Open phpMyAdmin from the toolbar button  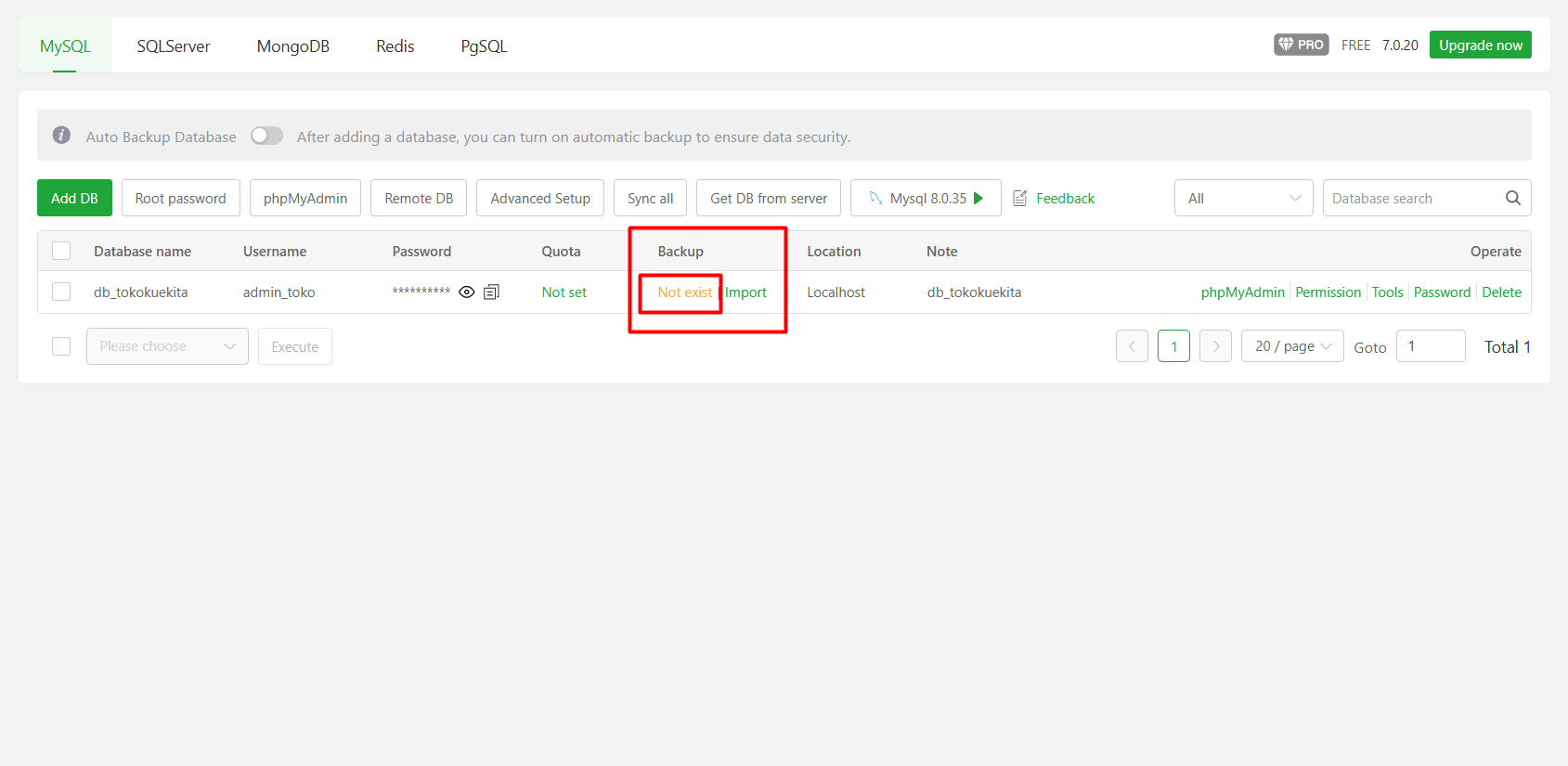pos(305,198)
